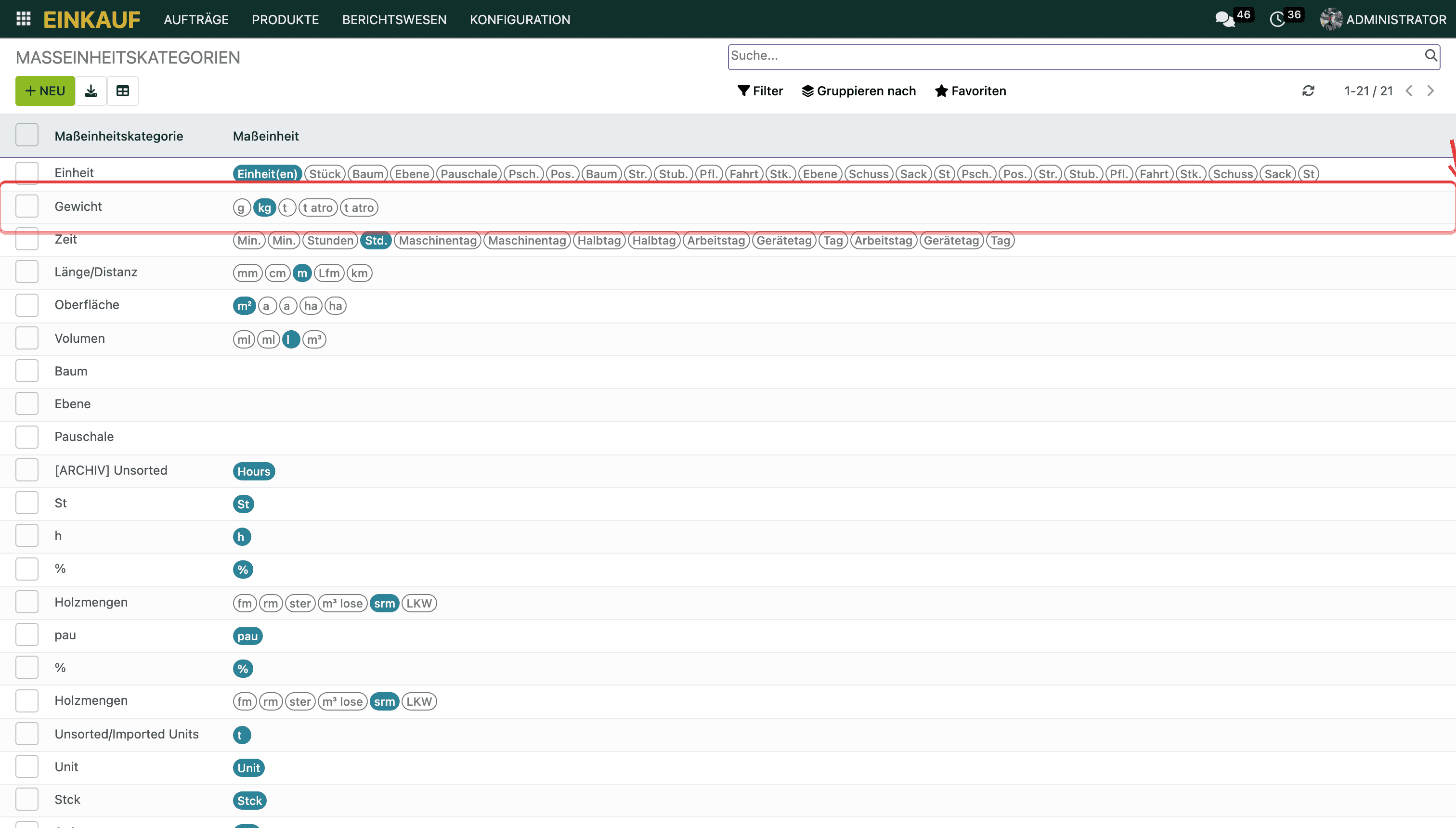Toggle the select-all header checkbox

tap(27, 135)
